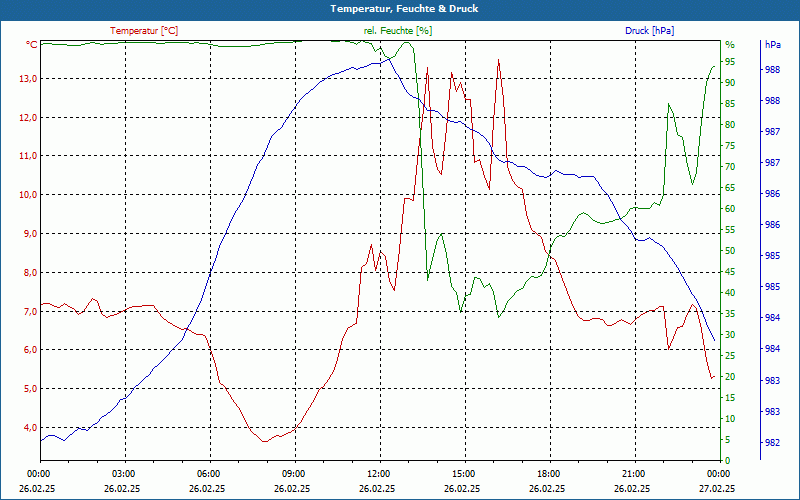
Task: Click the '12:00' time axis label
Action: 378,473
